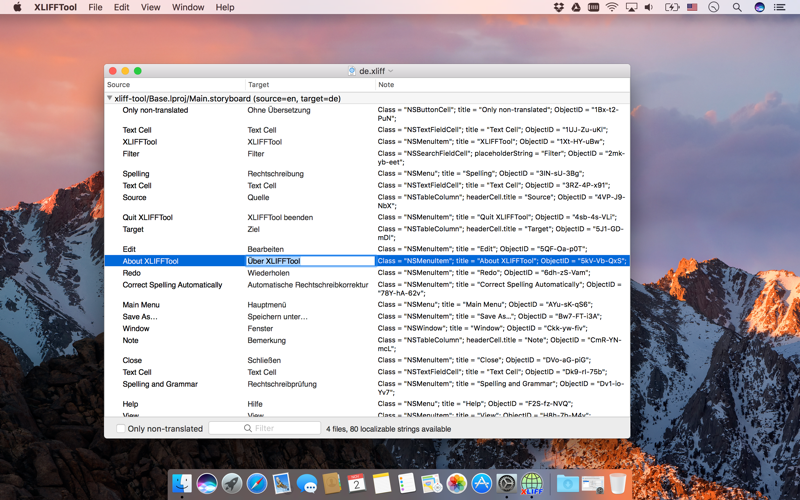Open the App Store from the dock
Screen dimensions: 800x500
pos(482,483)
